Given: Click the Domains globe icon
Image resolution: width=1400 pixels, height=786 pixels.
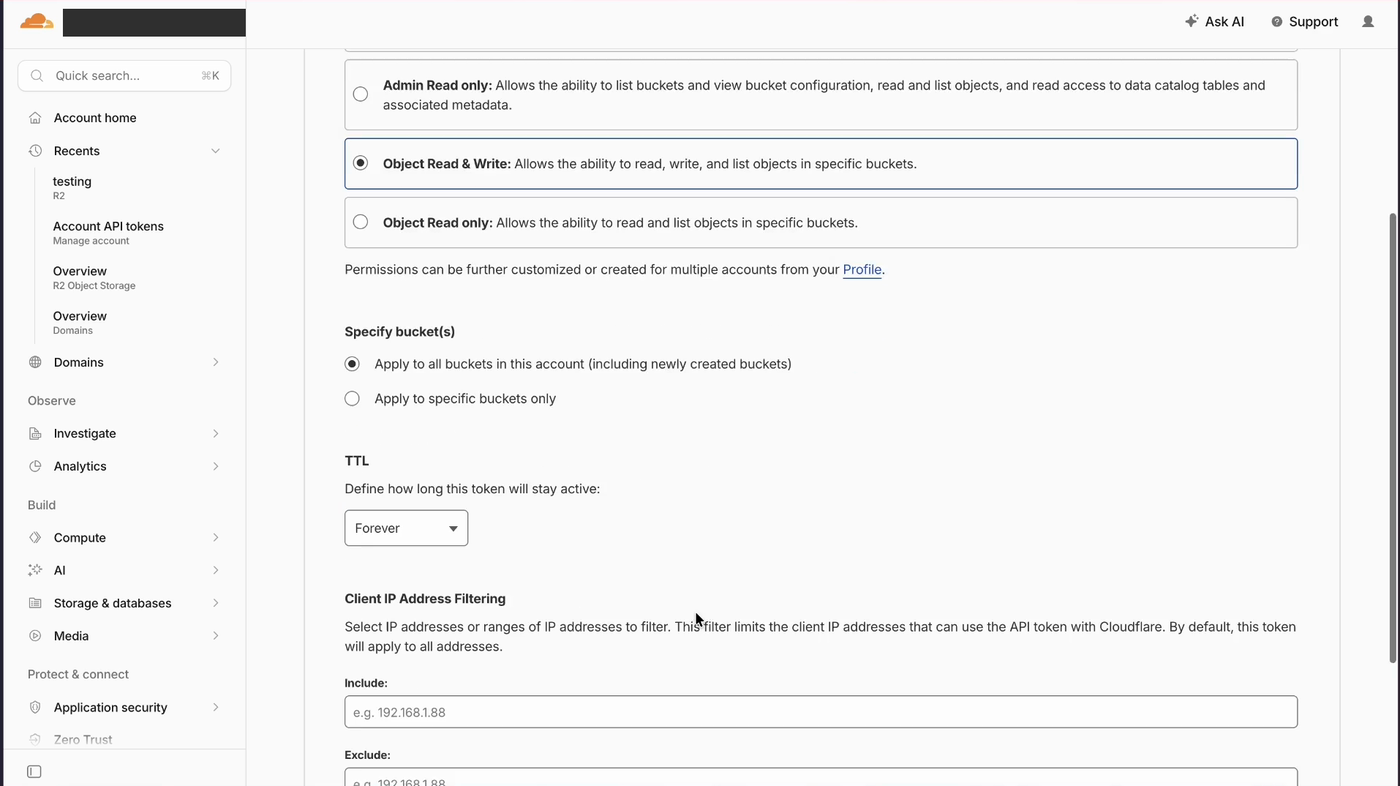Looking at the screenshot, I should [x=35, y=362].
